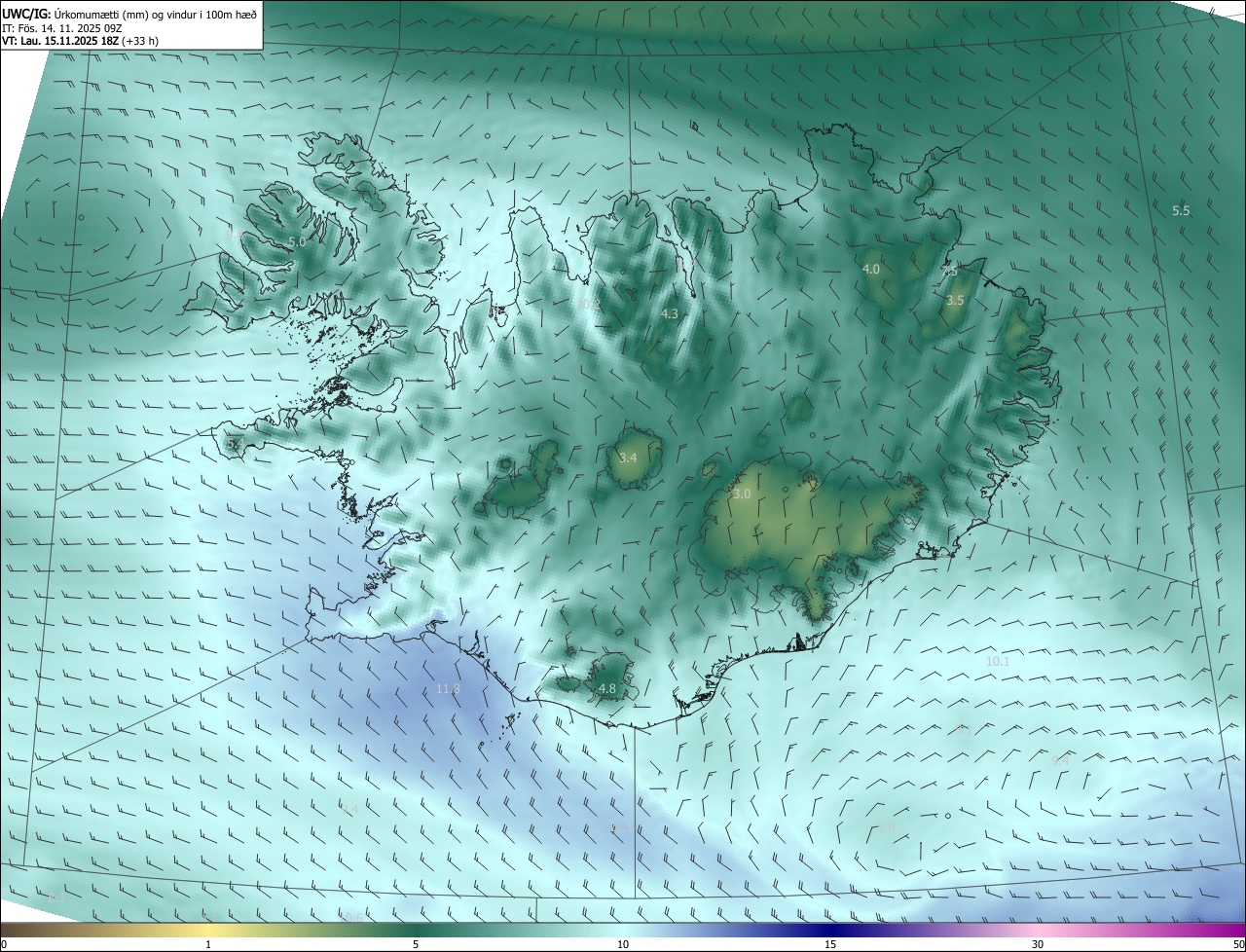The width and height of the screenshot is (1246, 952).
Task: Click the 10.1 value off the southeast coast
Action: [999, 661]
